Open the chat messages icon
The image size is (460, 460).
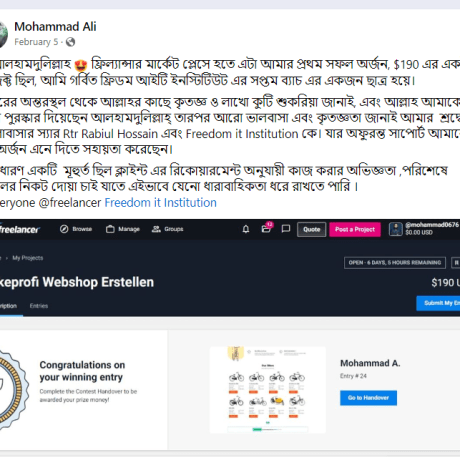click(286, 229)
